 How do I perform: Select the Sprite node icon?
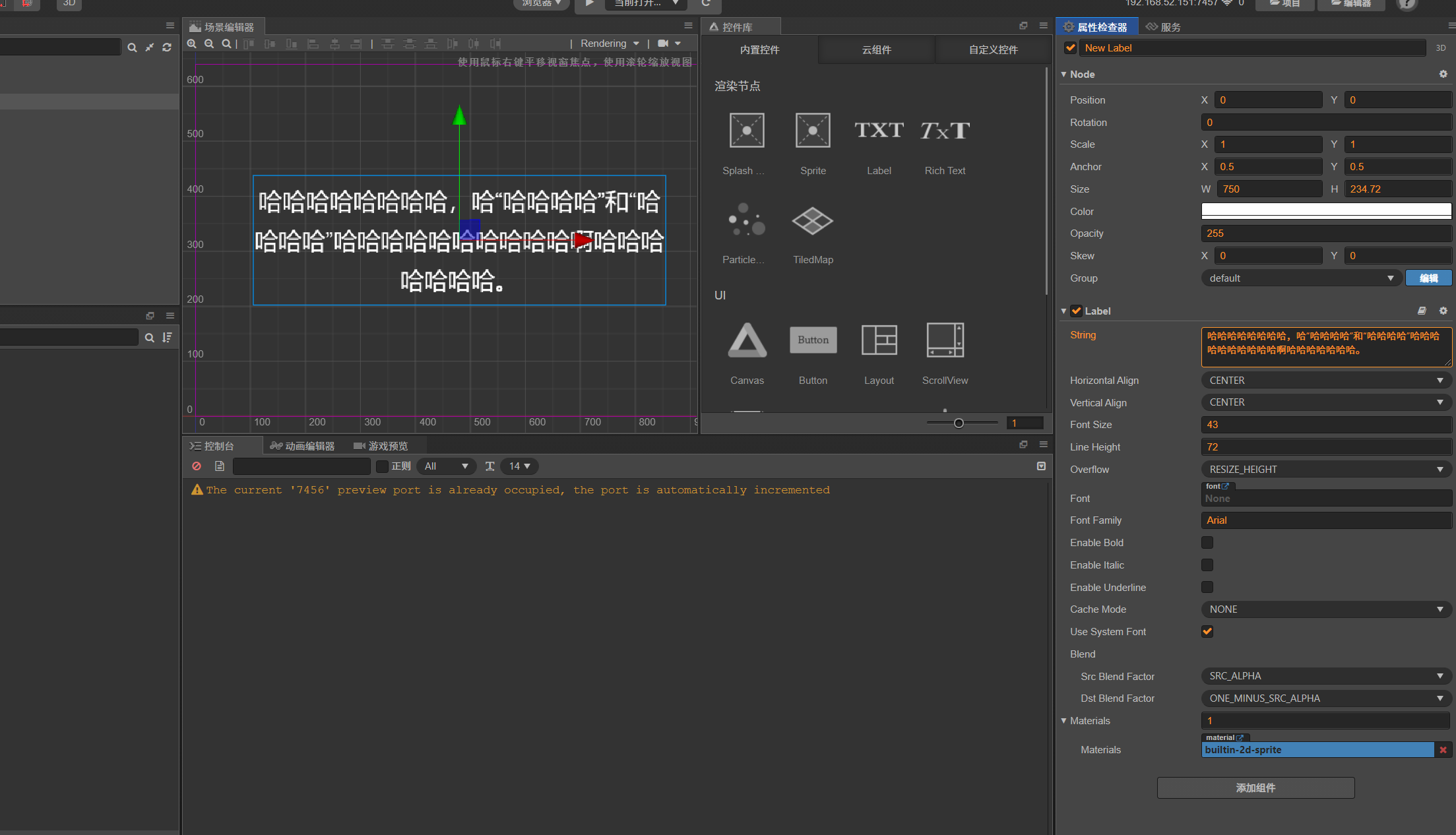click(813, 131)
